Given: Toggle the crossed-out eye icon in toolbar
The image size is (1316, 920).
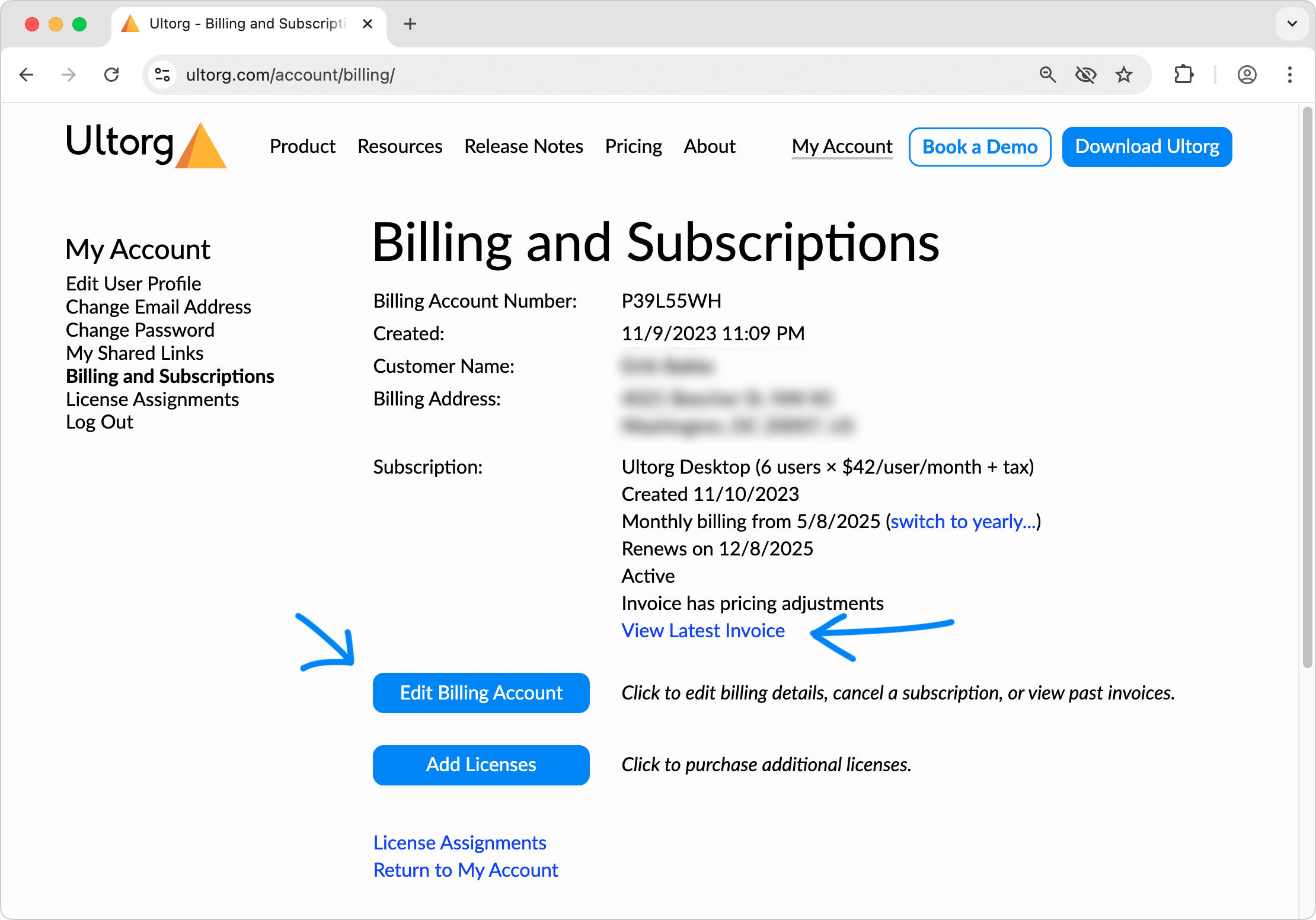Looking at the screenshot, I should coord(1086,75).
